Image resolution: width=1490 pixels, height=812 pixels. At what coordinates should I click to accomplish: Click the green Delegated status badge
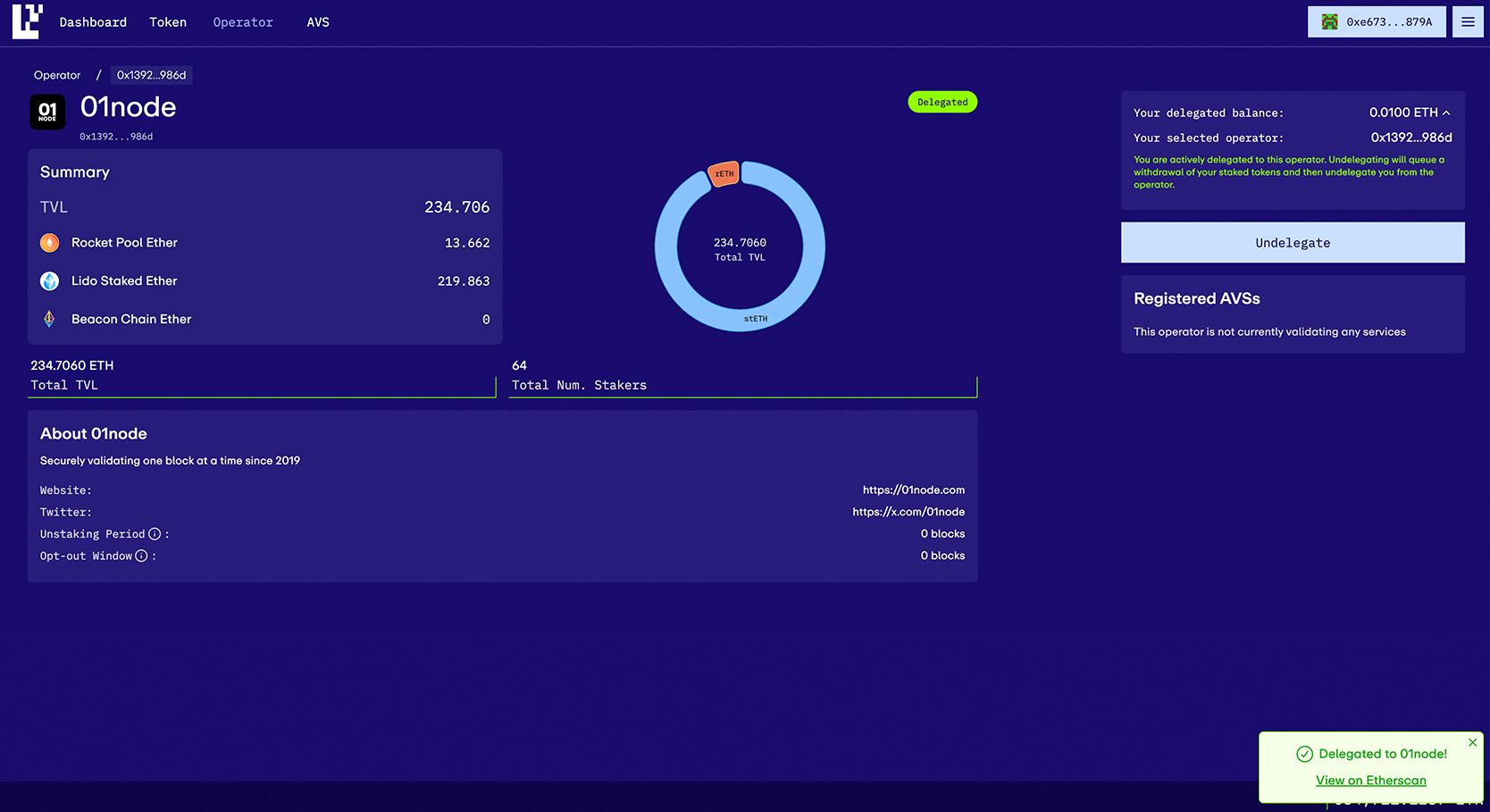[x=942, y=102]
